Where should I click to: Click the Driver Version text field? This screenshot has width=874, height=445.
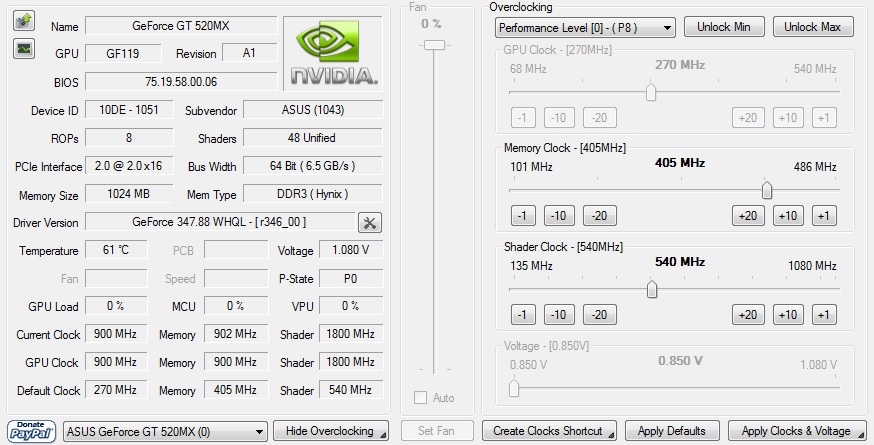219,222
